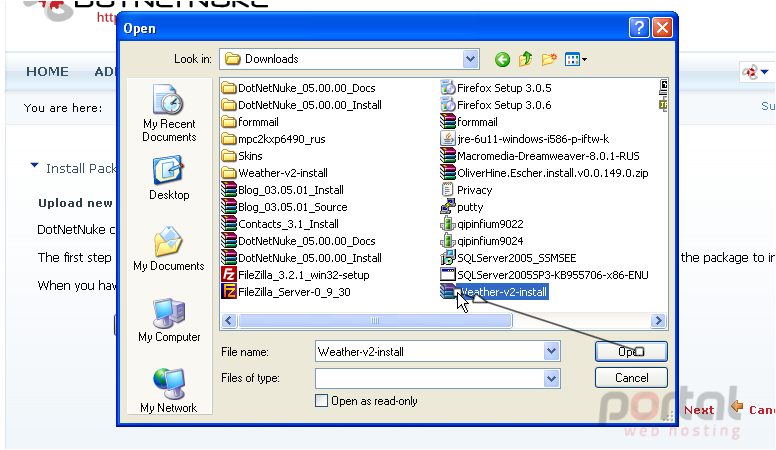The height and width of the screenshot is (450, 776).
Task: Select the FileZilla_3.2.1_win32-setup file
Action: click(x=295, y=275)
